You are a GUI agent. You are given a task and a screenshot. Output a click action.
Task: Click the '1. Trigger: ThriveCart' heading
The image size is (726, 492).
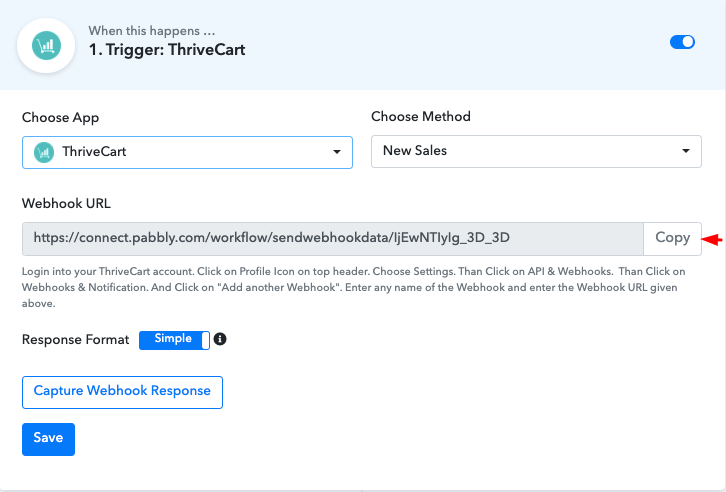pyautogui.click(x=167, y=50)
